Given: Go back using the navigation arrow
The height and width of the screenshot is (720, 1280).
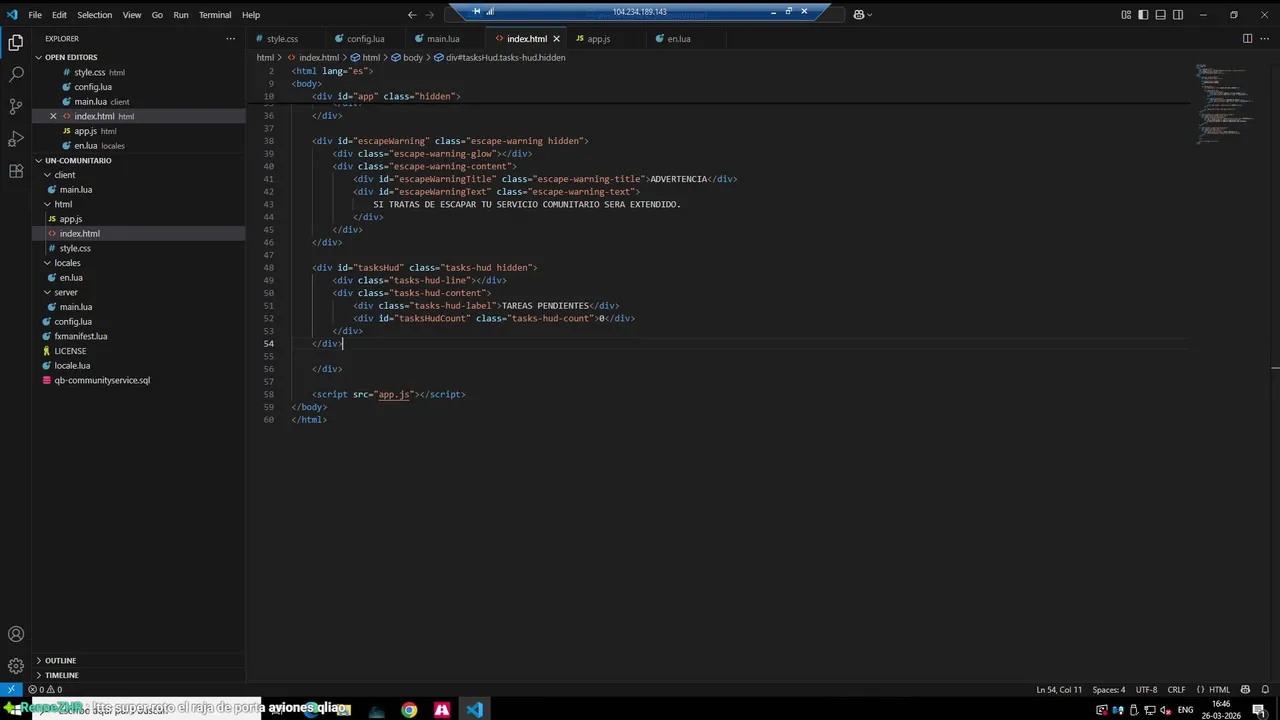Looking at the screenshot, I should (x=412, y=15).
